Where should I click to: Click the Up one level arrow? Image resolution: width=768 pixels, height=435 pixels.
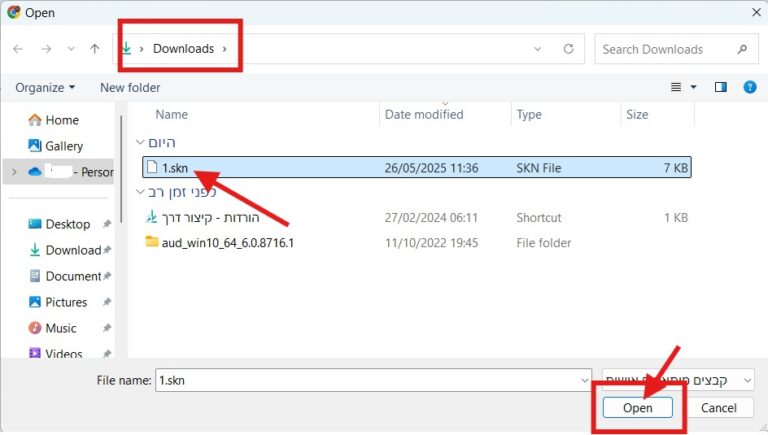pyautogui.click(x=95, y=49)
